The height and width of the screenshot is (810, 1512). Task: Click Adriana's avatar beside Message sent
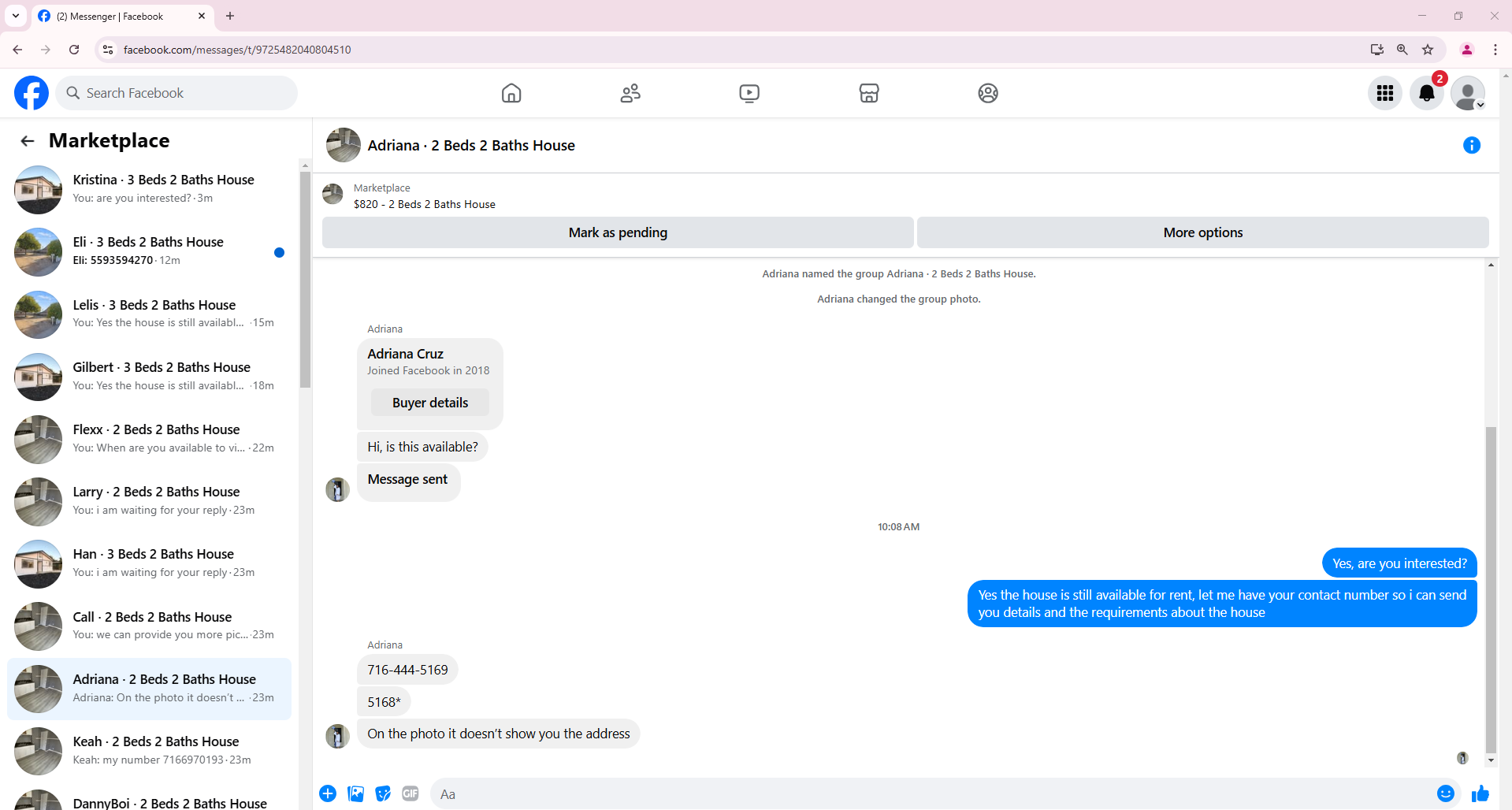click(337, 489)
